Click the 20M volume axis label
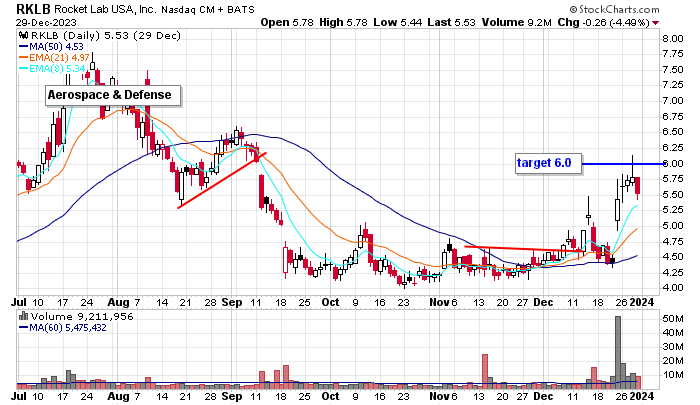Screen dimensions: 700x405 click(673, 361)
